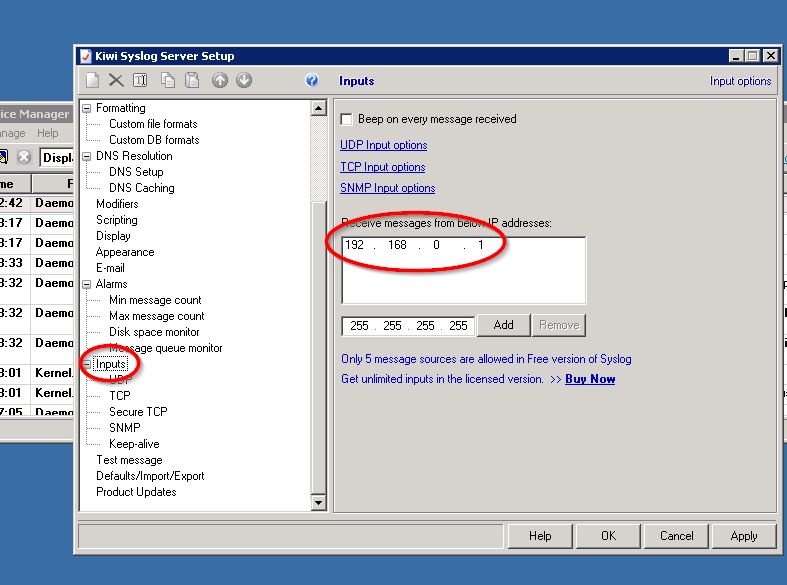The width and height of the screenshot is (787, 585).
Task: Select DNS Caching tree item
Action: coord(142,188)
